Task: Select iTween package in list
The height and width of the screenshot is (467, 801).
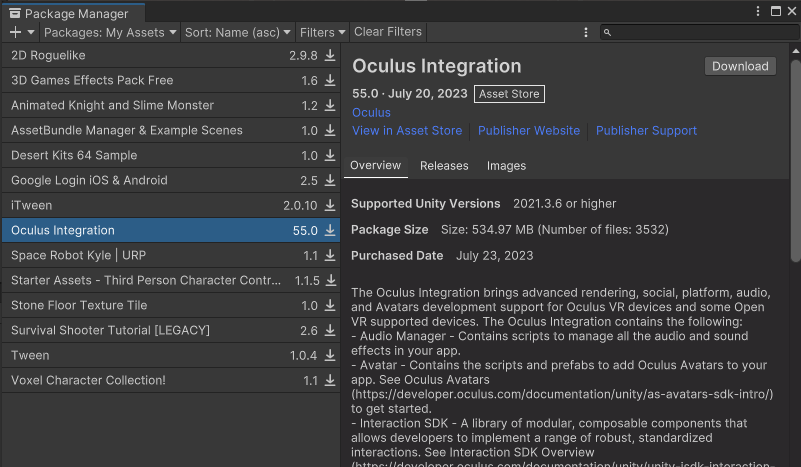Action: [171, 205]
